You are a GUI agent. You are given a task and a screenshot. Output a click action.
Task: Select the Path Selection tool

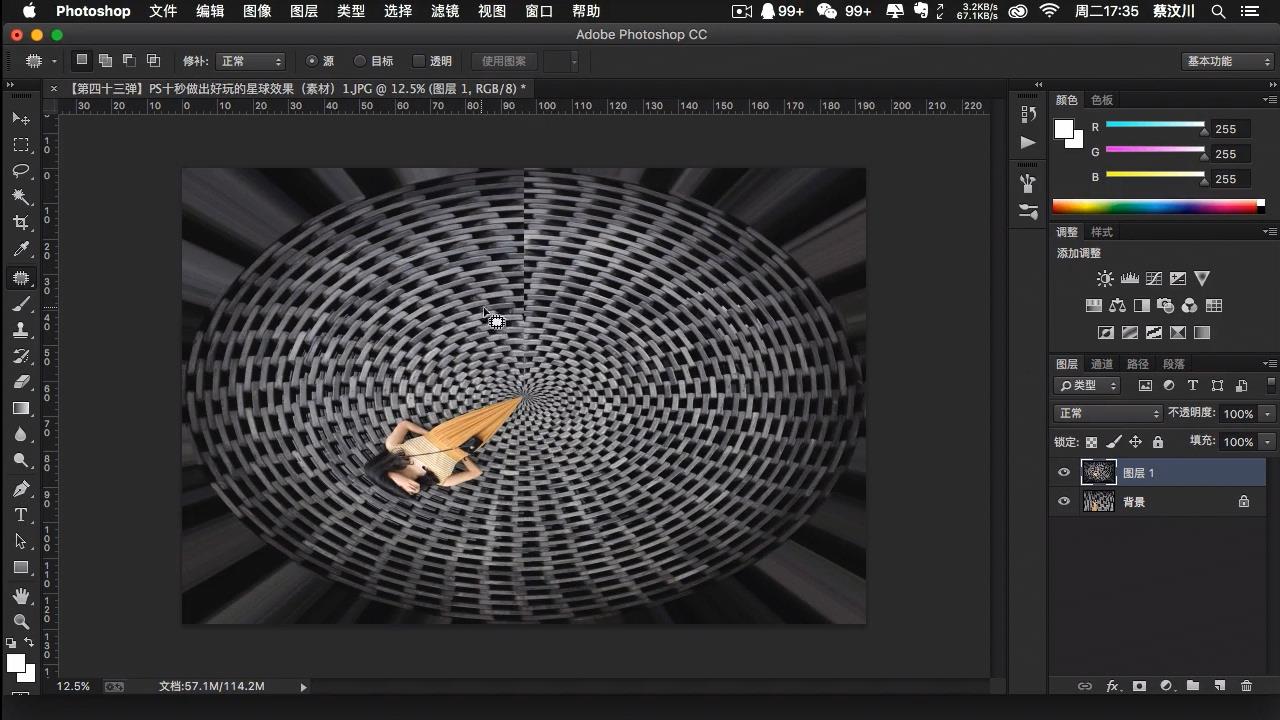(21, 541)
